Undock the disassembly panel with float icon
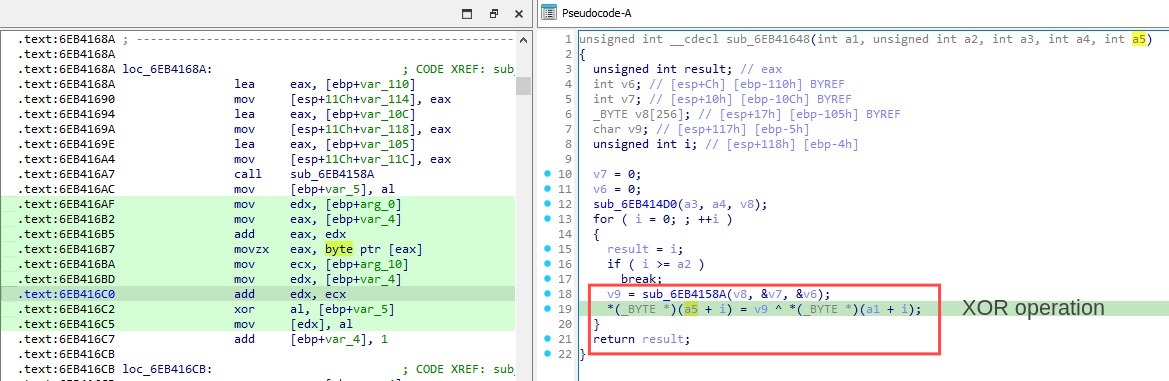The height and width of the screenshot is (381, 1169). (494, 13)
